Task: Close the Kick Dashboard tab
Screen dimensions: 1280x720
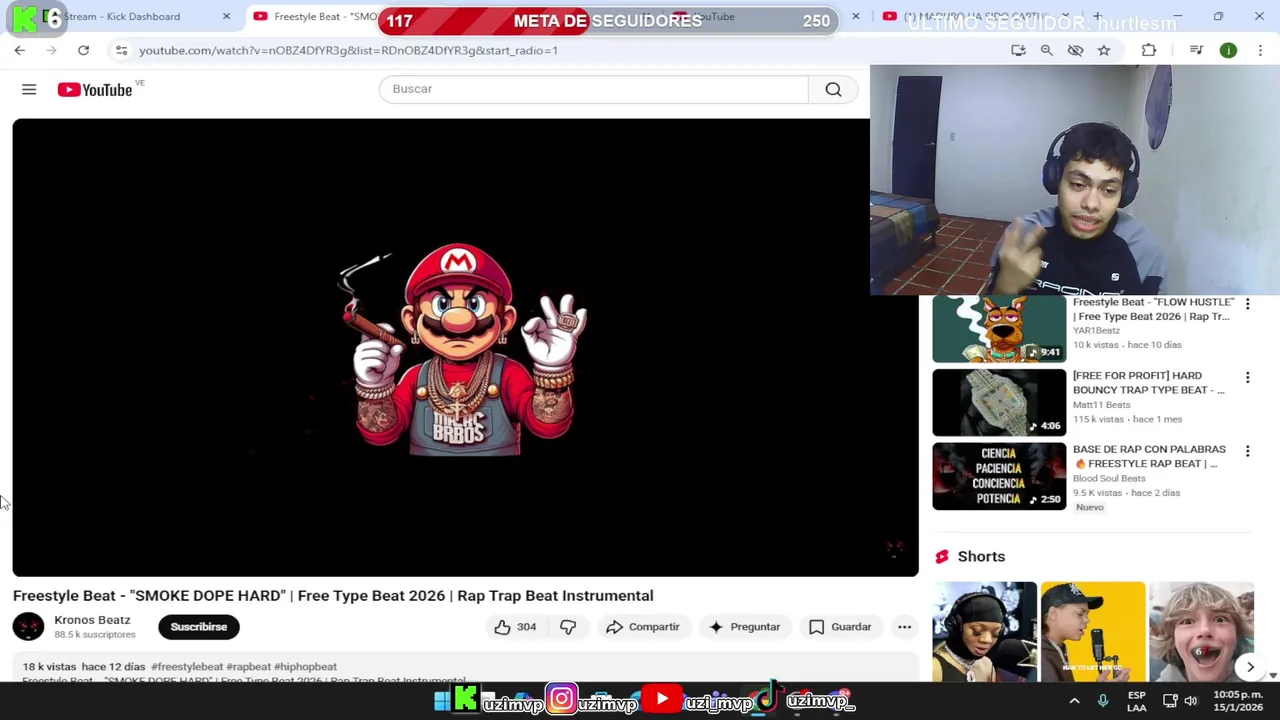Action: coord(226,16)
